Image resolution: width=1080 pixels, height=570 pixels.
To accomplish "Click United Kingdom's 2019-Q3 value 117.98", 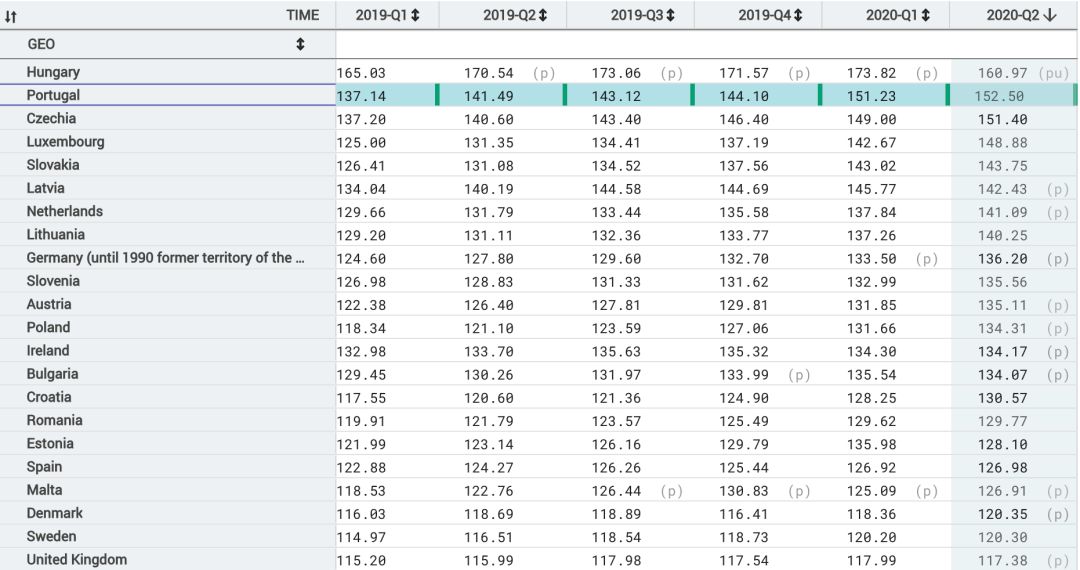I will [x=616, y=561].
